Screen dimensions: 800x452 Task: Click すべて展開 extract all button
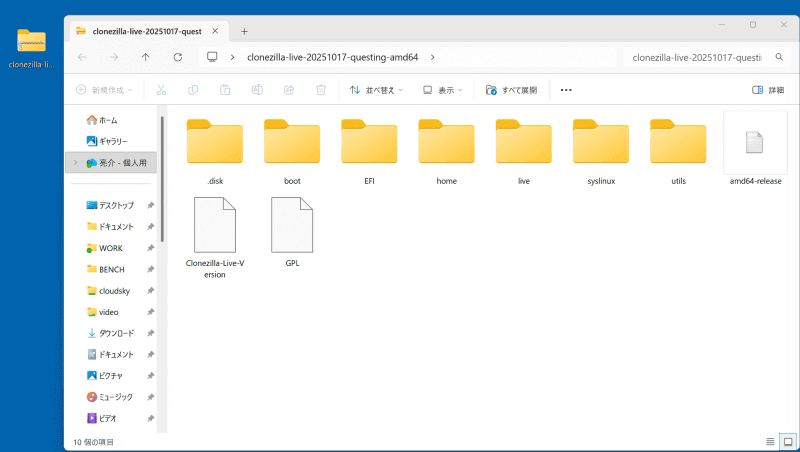511,90
